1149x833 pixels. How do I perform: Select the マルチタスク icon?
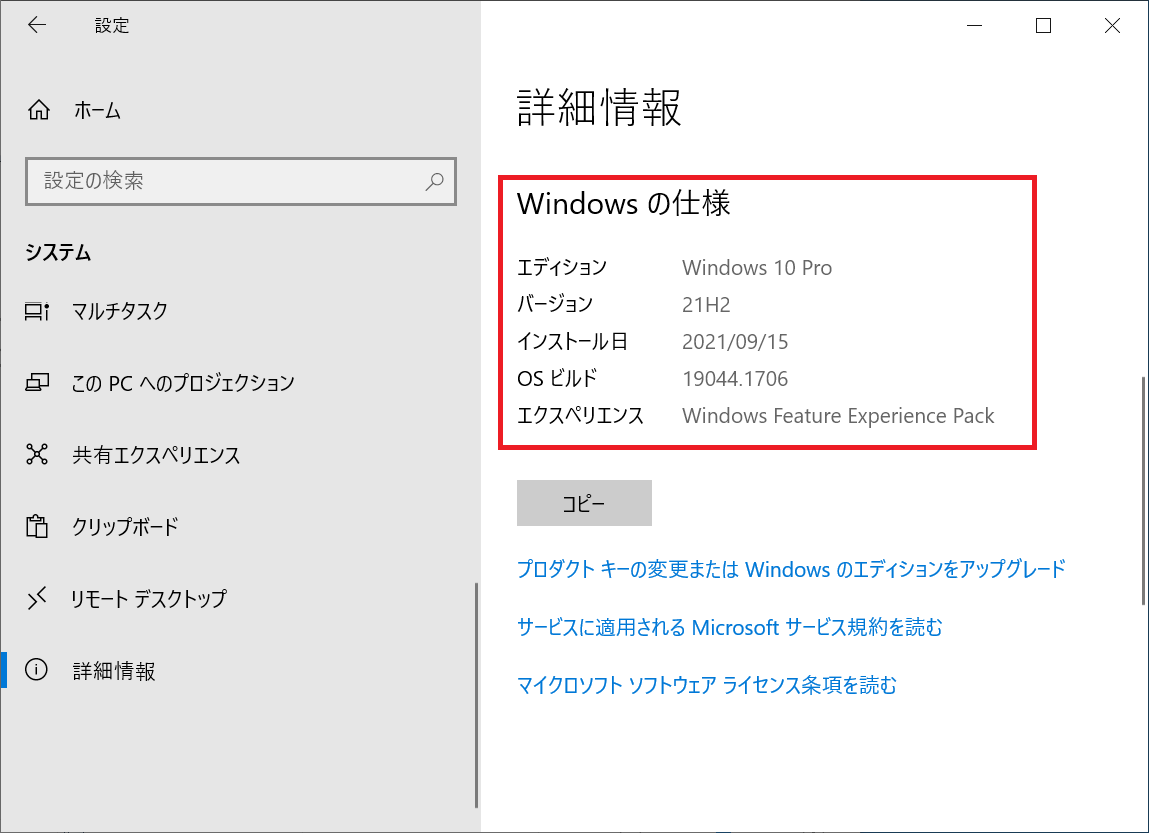(x=37, y=311)
